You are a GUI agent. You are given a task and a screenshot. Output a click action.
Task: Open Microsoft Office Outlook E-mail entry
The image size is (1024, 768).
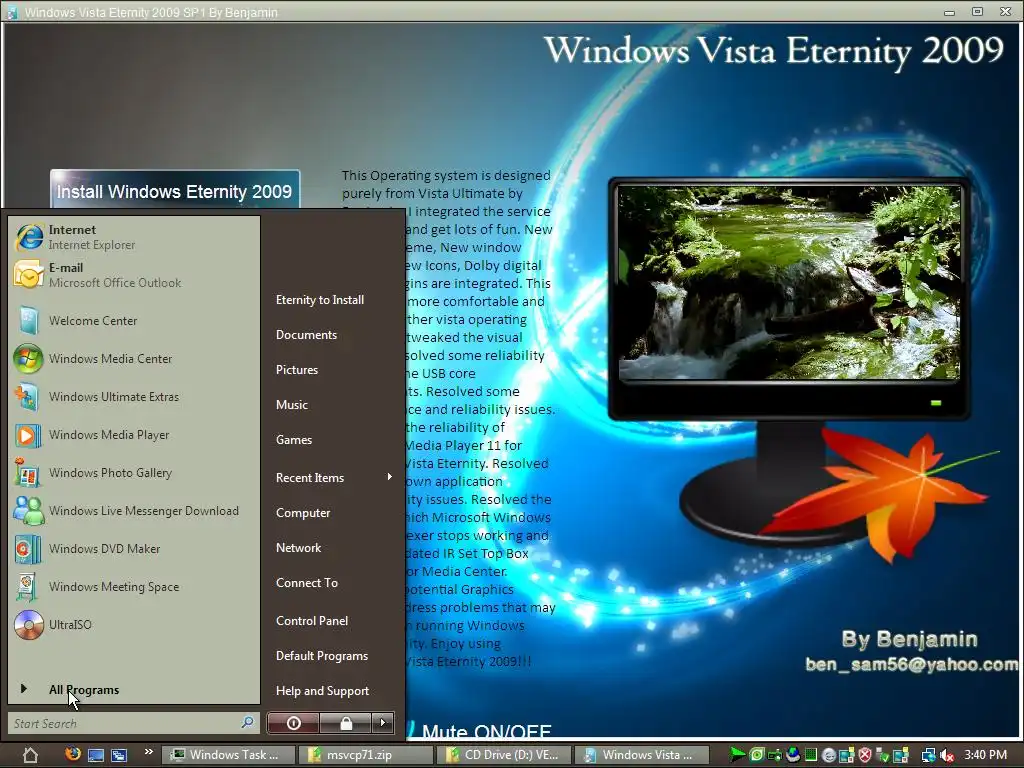(134, 275)
